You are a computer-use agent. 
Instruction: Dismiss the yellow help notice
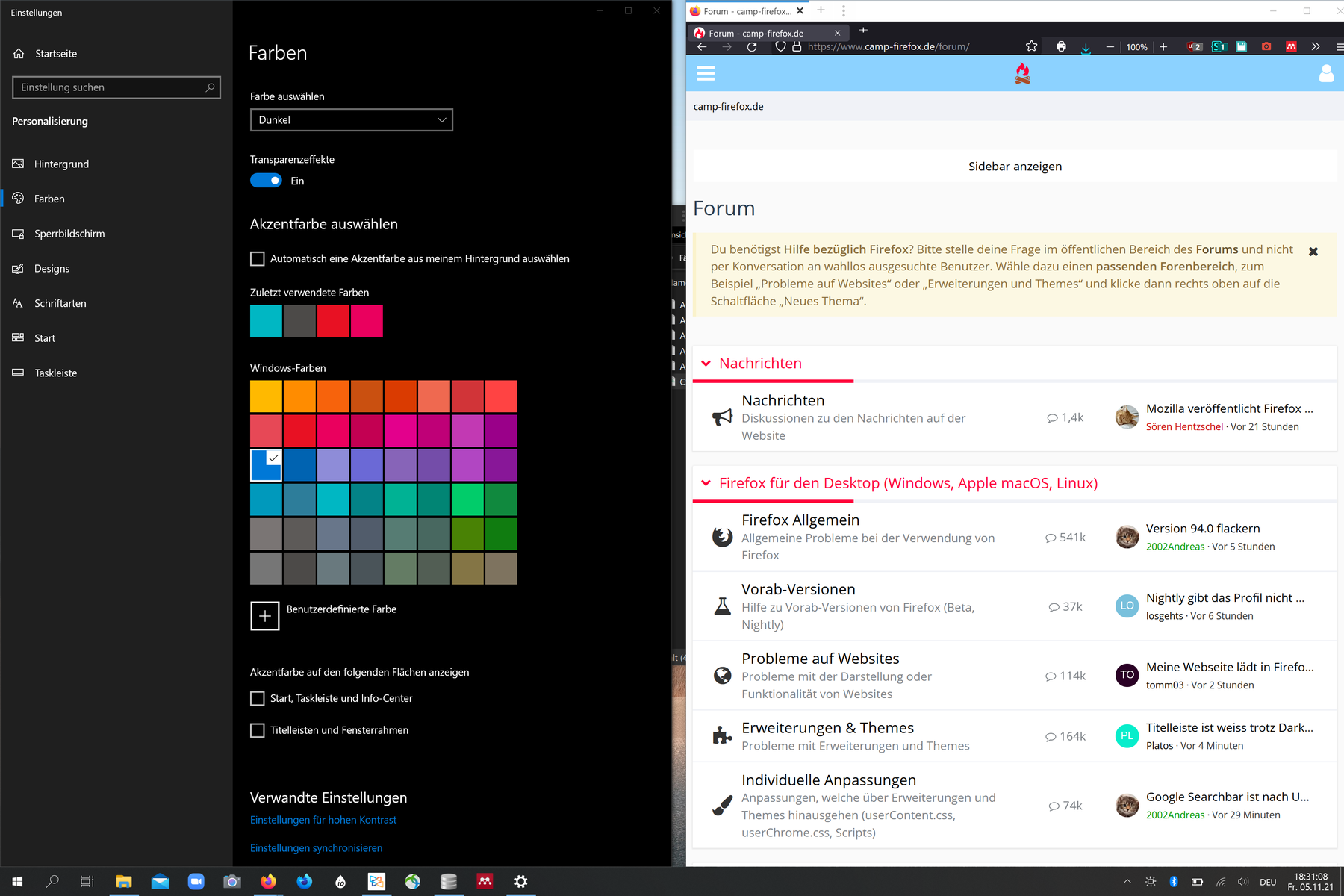click(1313, 252)
